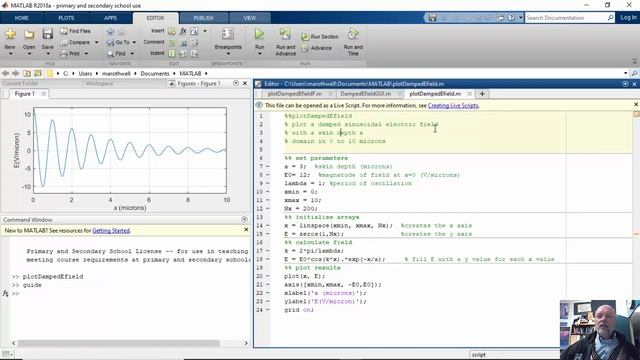Open the Editor panel actions menu
This screenshot has height=360, width=640.
pos(625,84)
